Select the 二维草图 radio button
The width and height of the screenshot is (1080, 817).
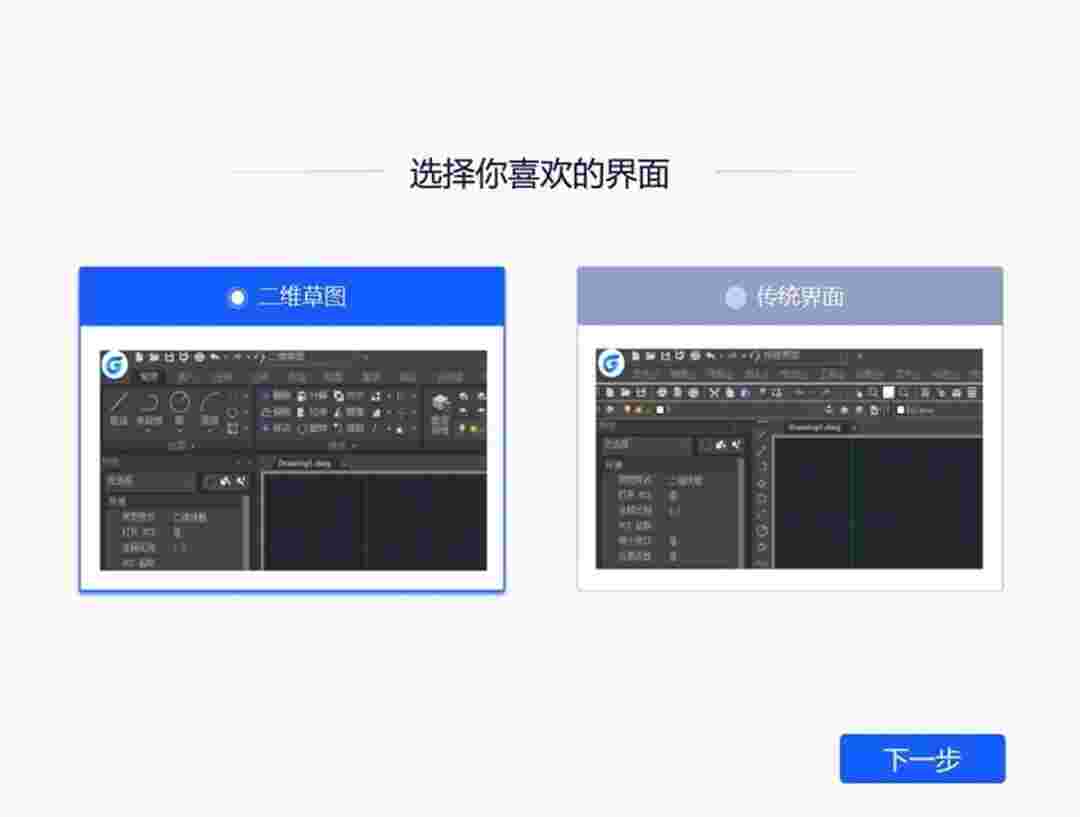pyautogui.click(x=237, y=297)
